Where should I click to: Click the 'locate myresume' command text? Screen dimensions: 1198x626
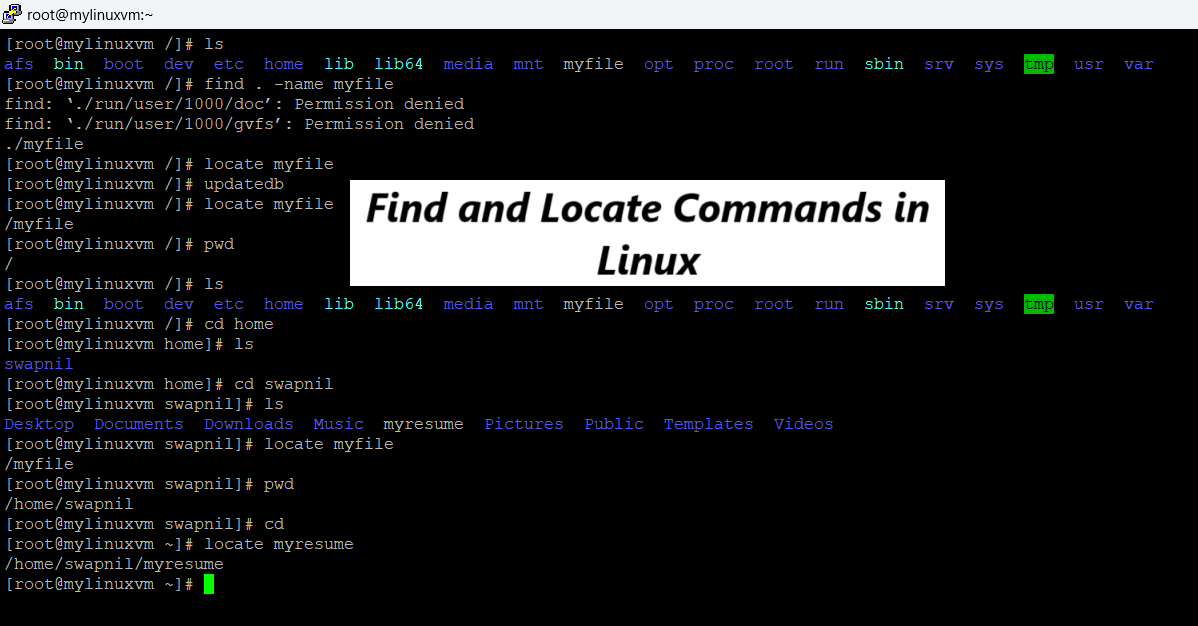(x=279, y=544)
